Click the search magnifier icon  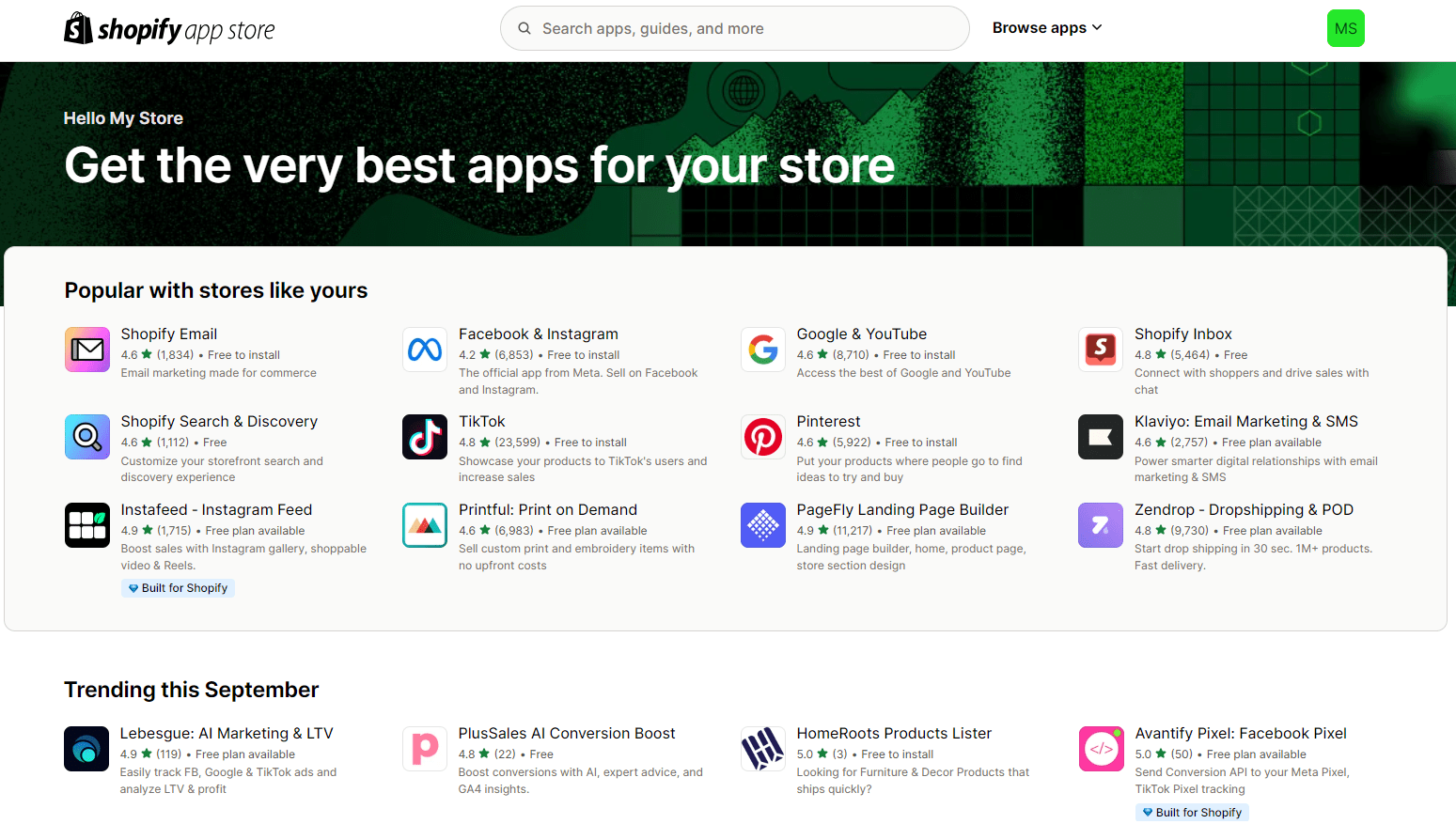(x=524, y=28)
